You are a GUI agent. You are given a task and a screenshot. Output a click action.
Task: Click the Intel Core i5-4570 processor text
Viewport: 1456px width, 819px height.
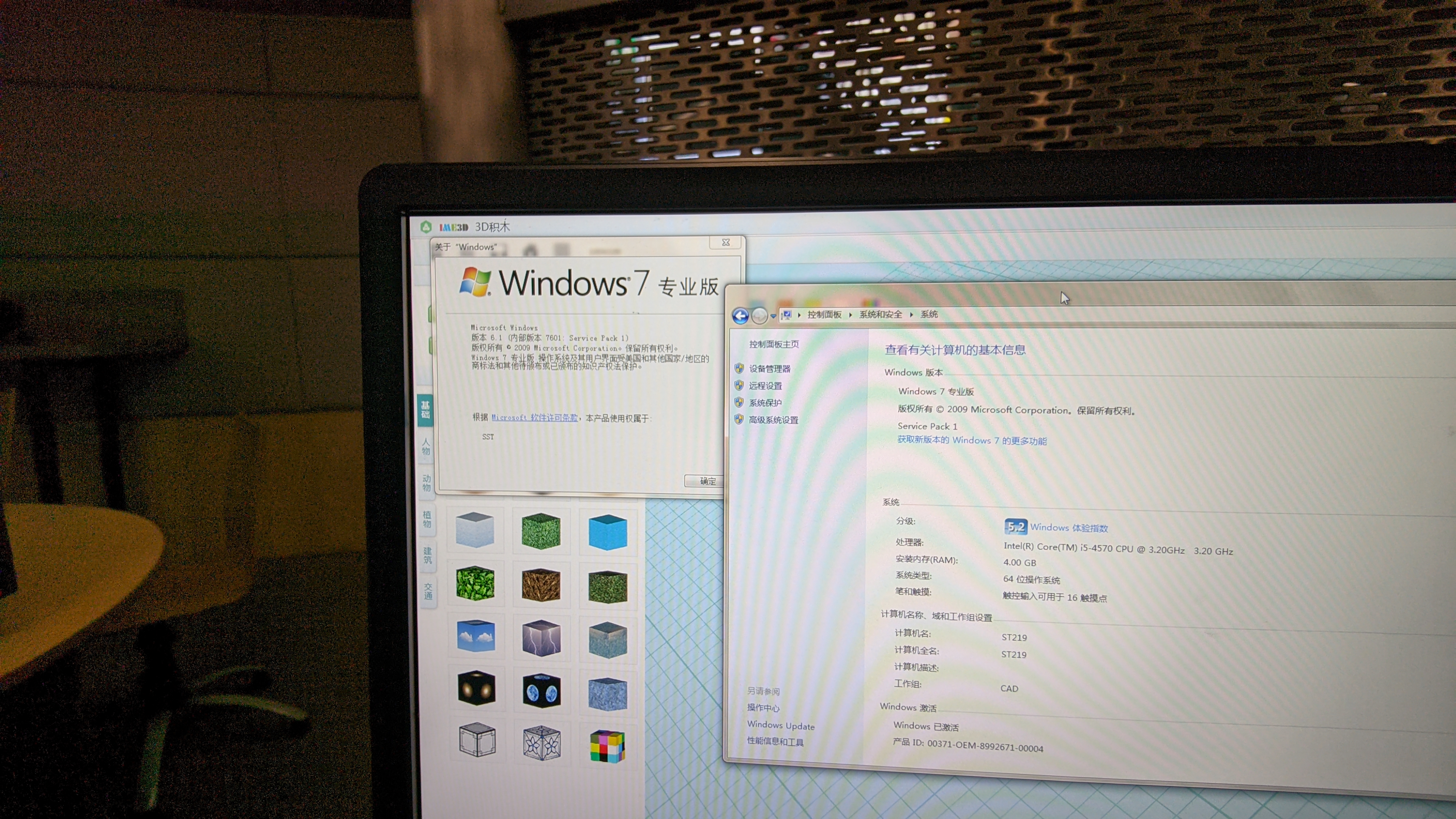click(1118, 548)
